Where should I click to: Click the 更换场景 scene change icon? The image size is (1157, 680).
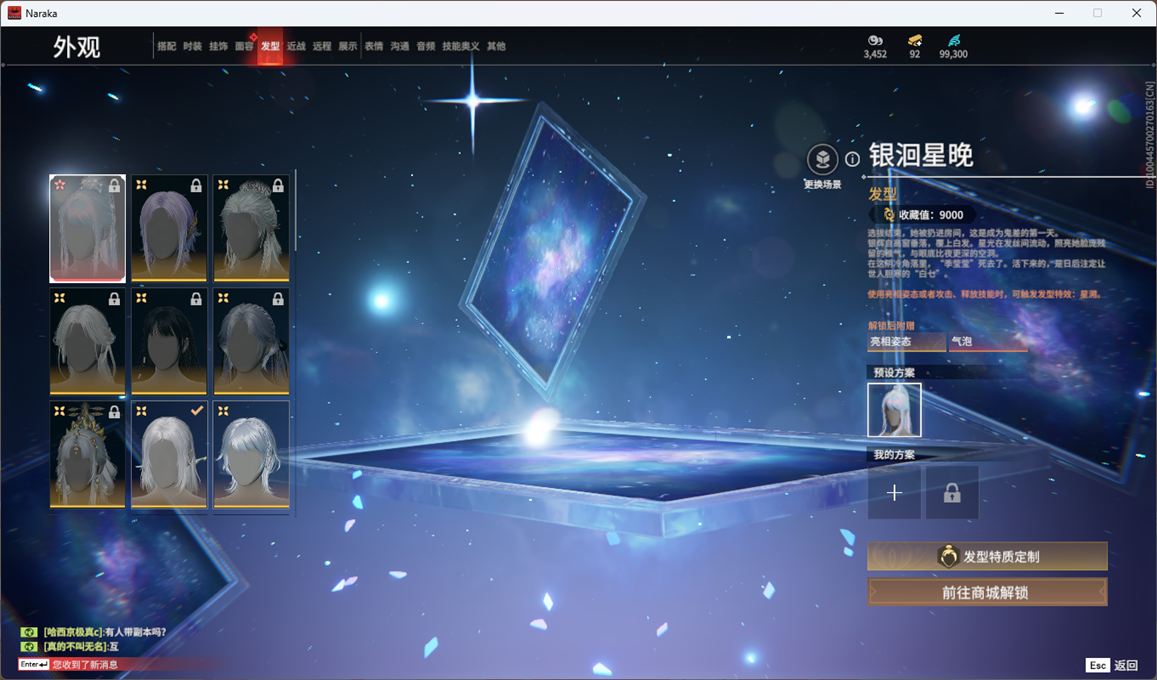point(822,160)
